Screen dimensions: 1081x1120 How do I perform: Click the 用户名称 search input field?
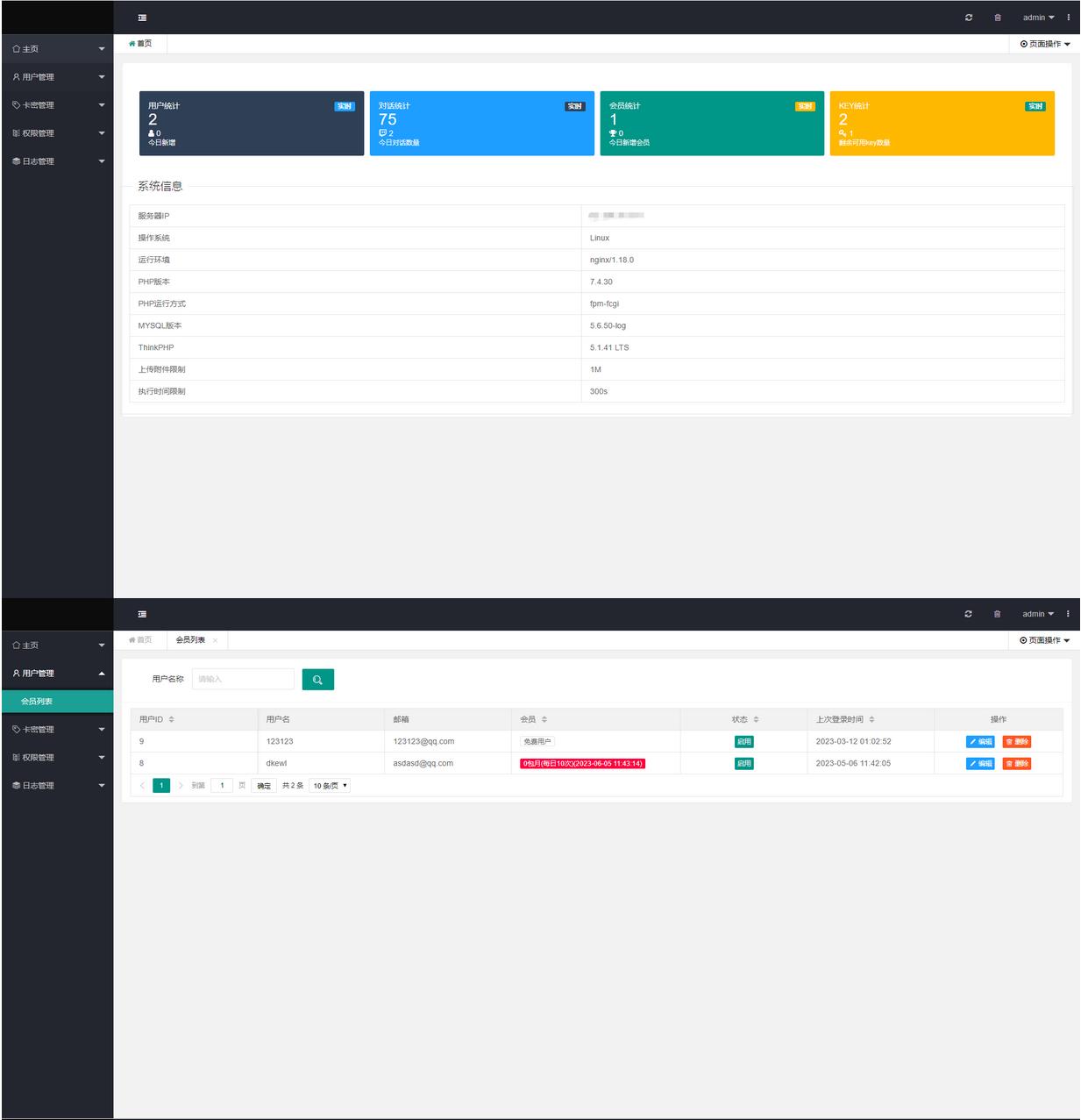(x=243, y=679)
